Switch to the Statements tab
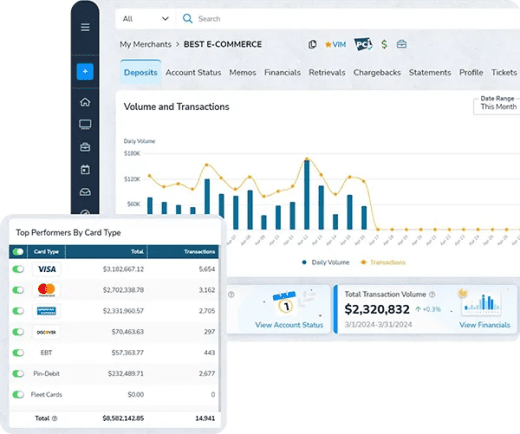 (x=430, y=72)
